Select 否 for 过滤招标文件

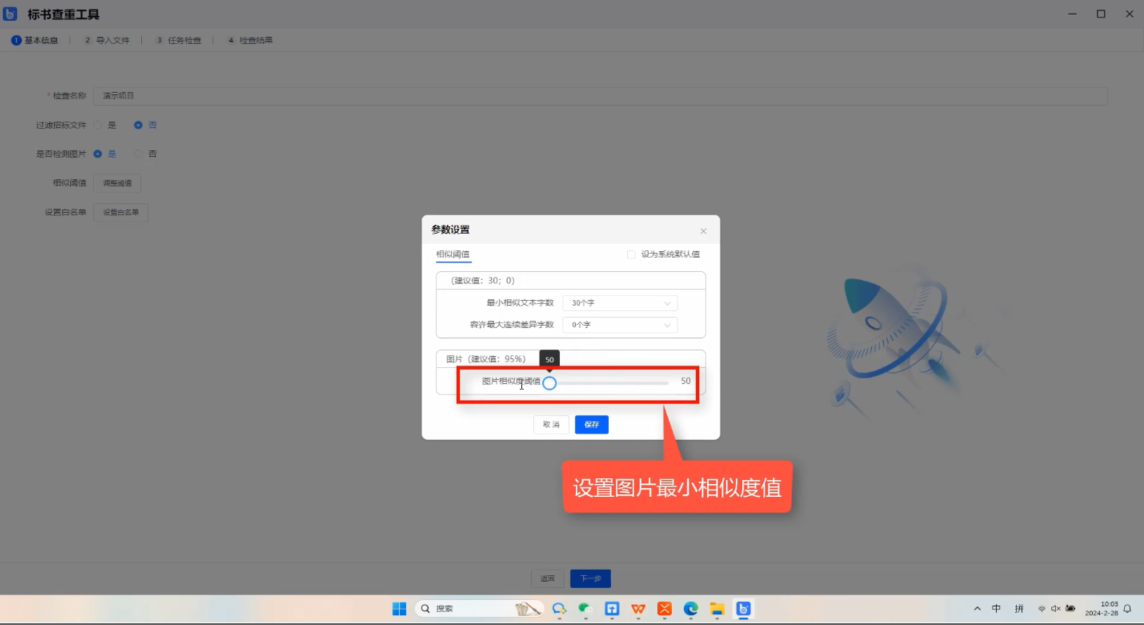[x=138, y=125]
